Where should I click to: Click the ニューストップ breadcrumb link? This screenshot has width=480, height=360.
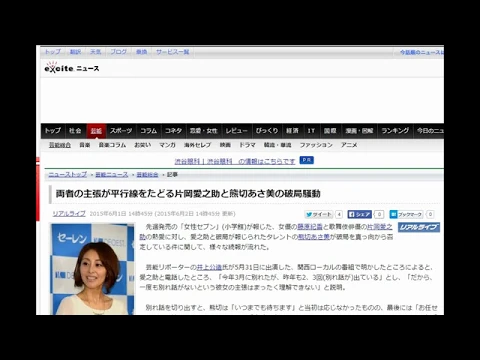[x=68, y=174]
